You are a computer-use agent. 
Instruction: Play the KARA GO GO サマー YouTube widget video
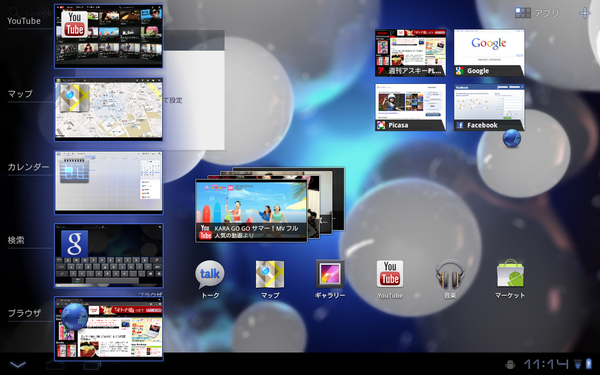[251, 210]
